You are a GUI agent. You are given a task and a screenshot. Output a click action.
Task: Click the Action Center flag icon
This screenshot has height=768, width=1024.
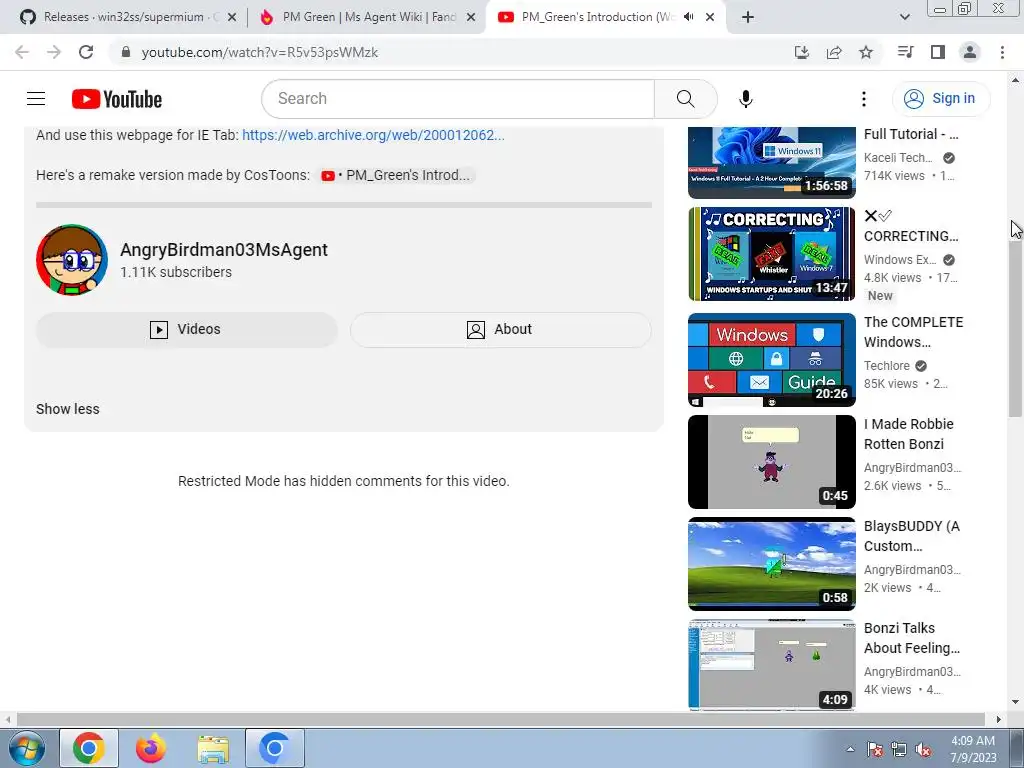[874, 749]
